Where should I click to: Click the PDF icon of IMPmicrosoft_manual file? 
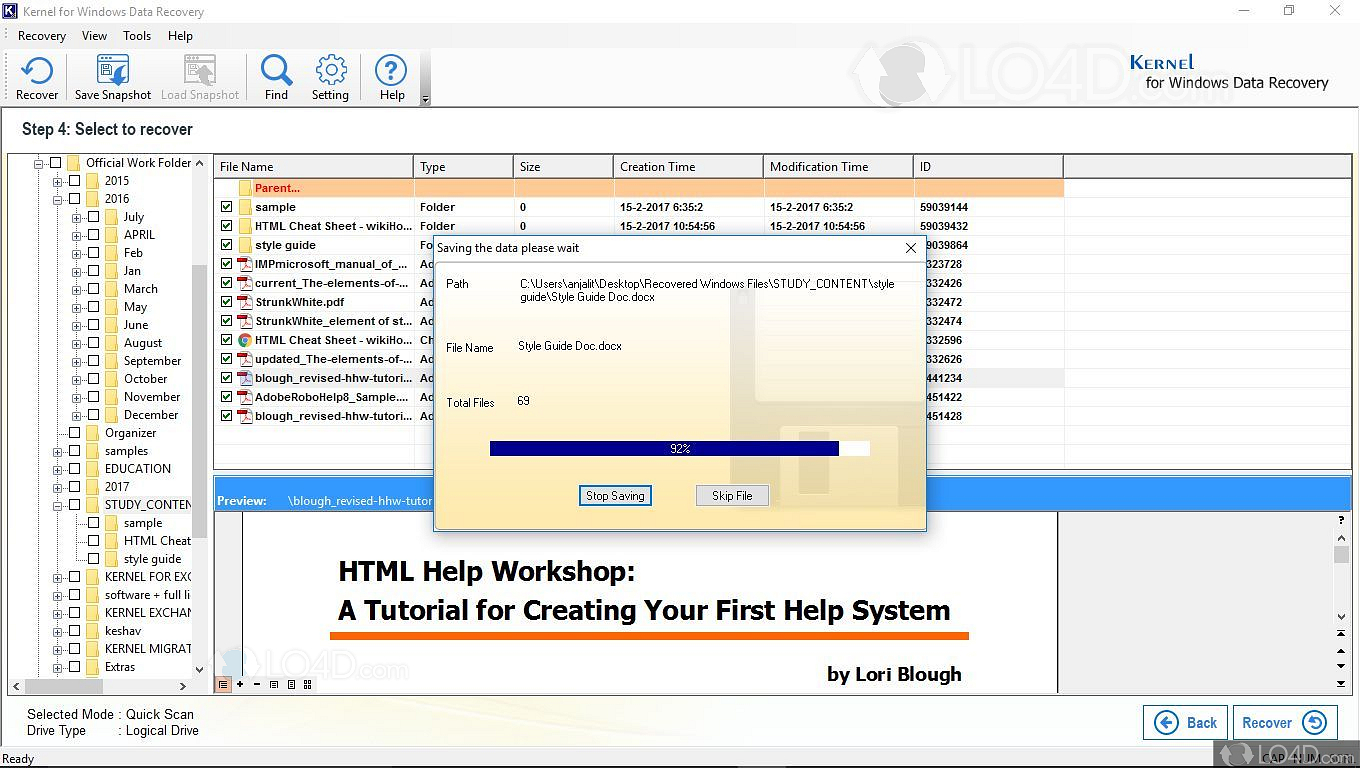click(244, 264)
